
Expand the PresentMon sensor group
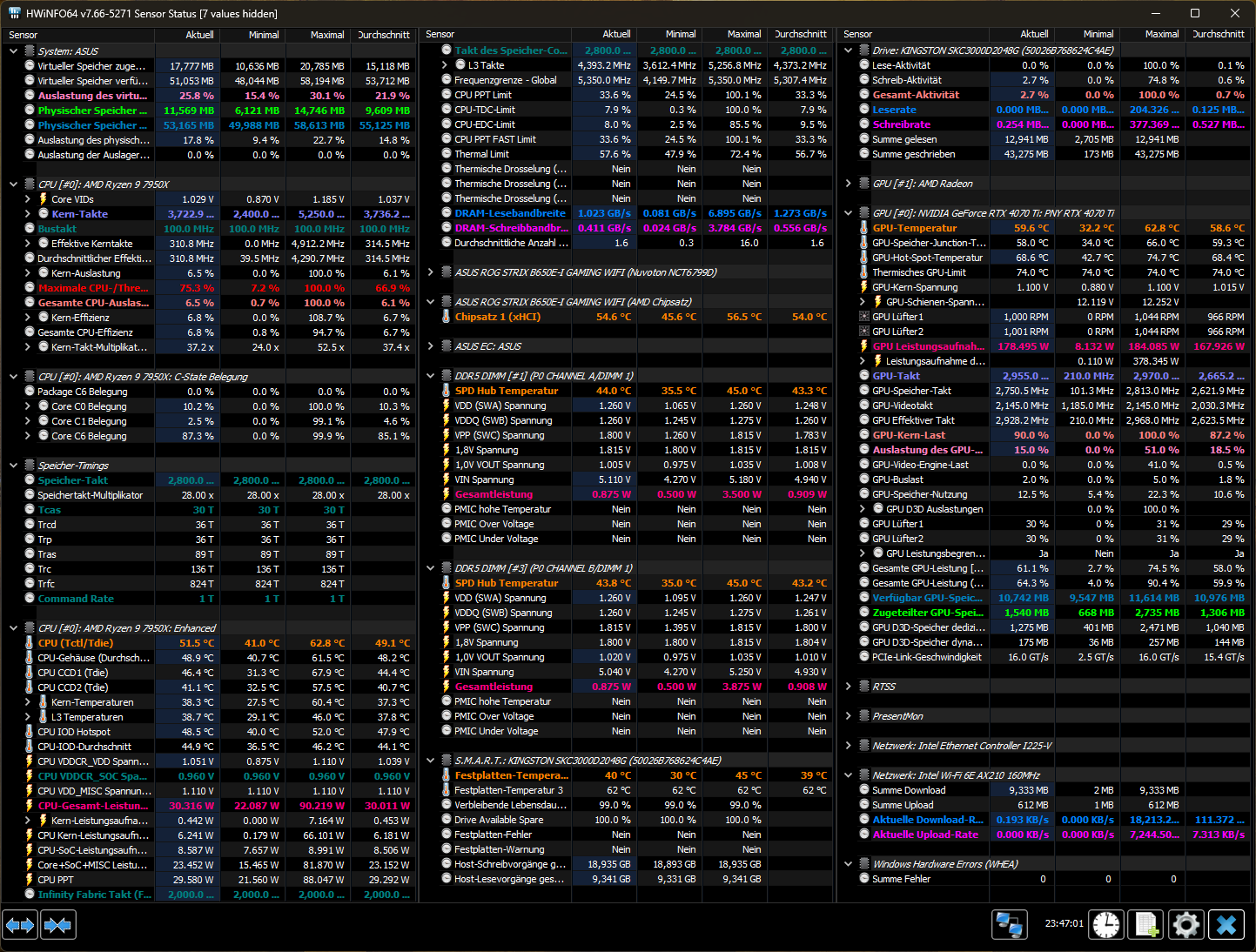tap(849, 716)
